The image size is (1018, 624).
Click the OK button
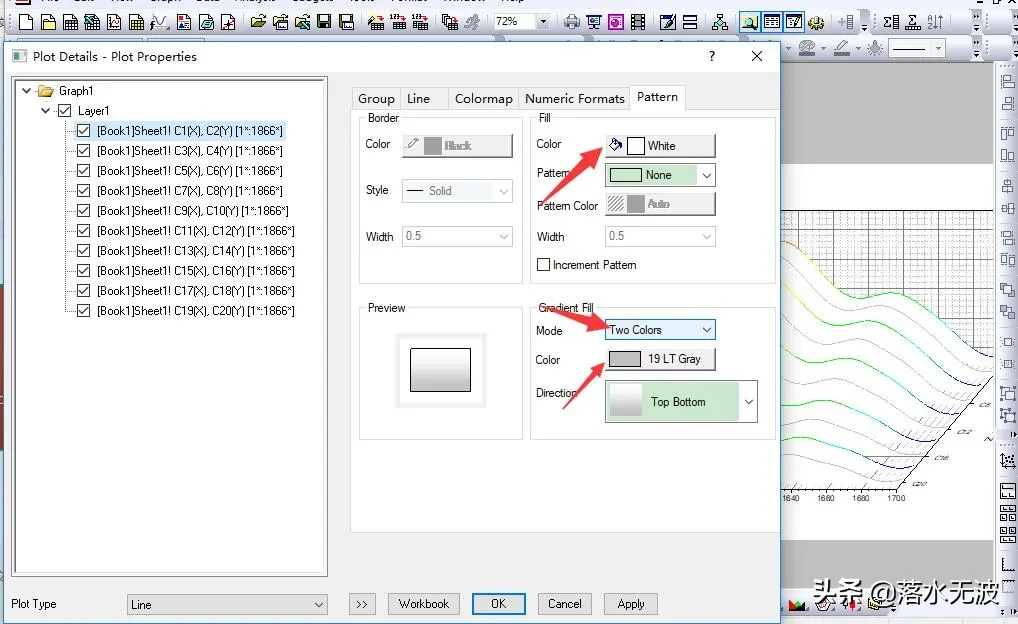[499, 604]
